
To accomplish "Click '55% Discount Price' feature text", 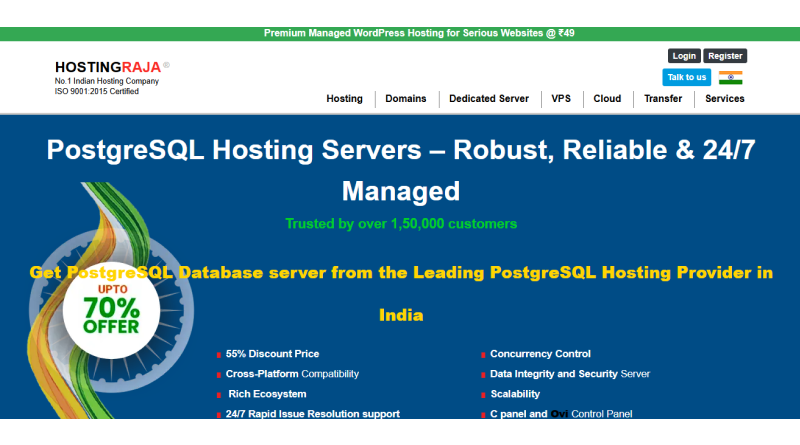I will coord(272,354).
